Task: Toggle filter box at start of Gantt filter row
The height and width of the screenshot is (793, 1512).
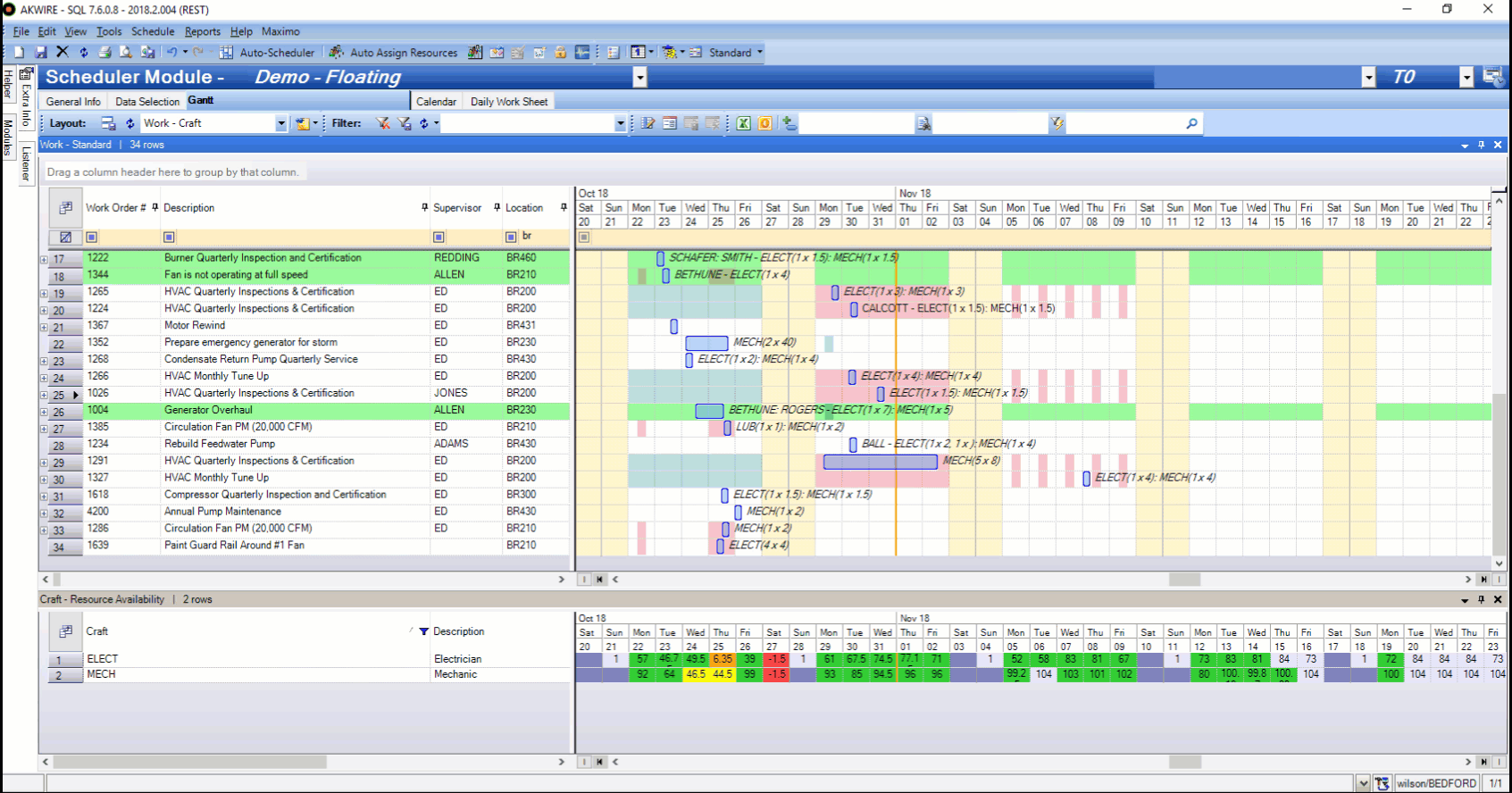Action: tap(584, 238)
